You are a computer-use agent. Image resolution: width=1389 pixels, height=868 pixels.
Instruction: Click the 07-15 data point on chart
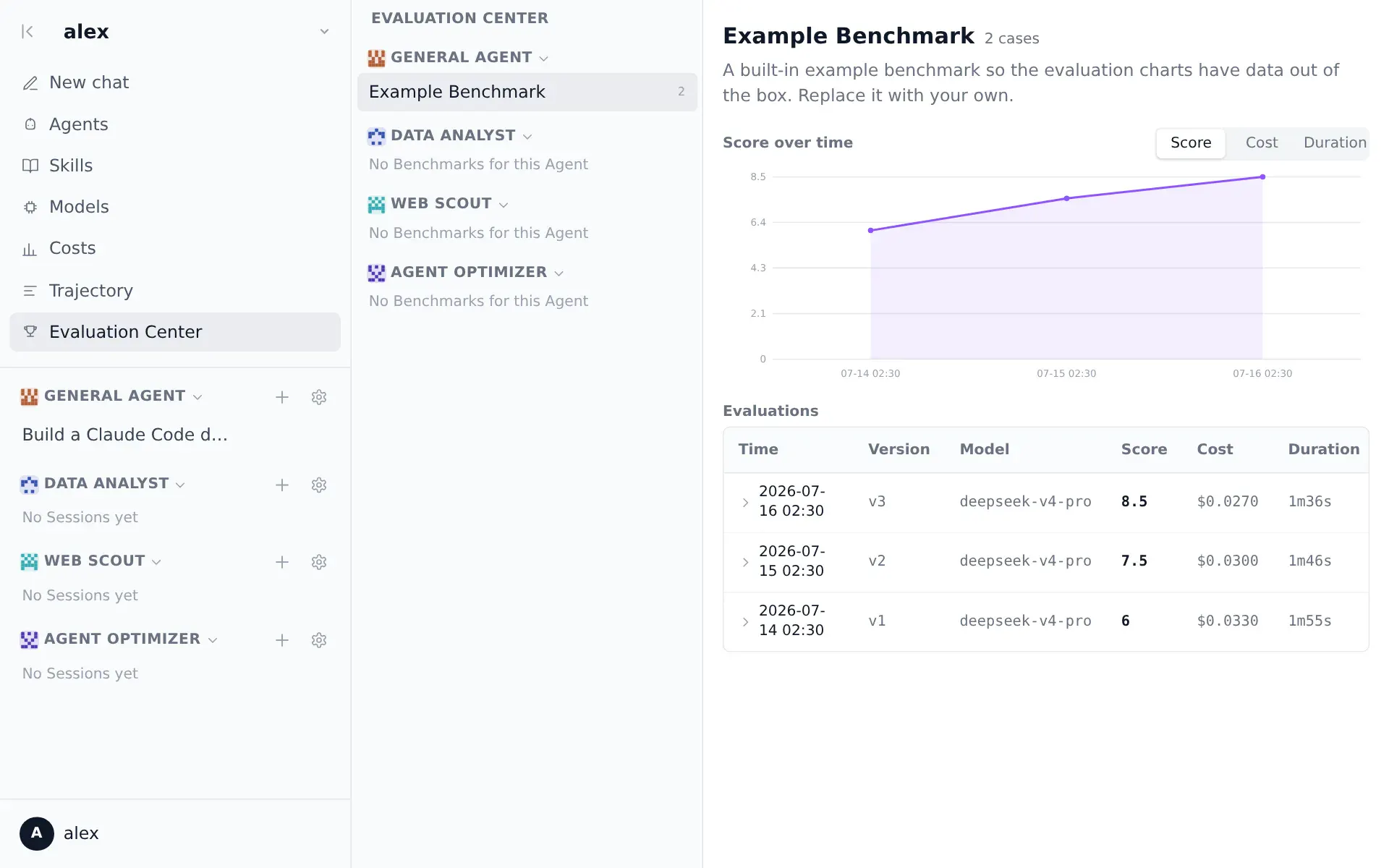1066,198
